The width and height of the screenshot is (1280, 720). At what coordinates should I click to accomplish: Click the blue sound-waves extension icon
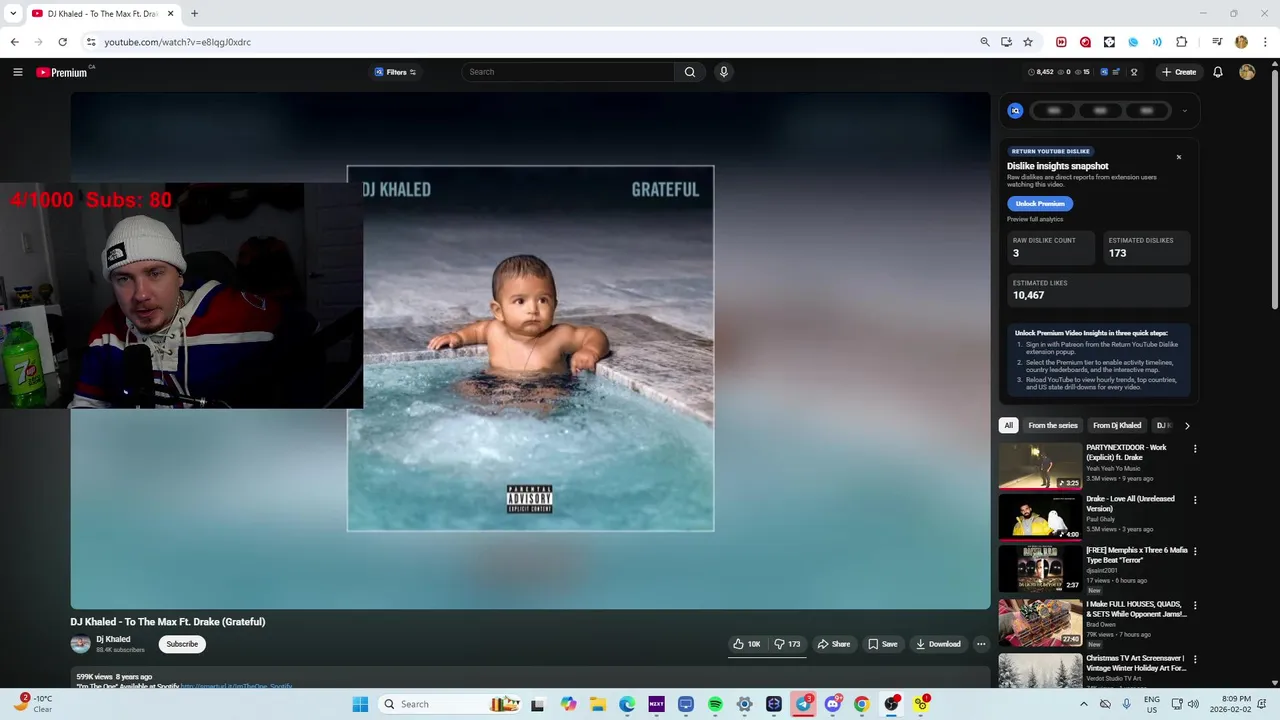click(x=1157, y=42)
